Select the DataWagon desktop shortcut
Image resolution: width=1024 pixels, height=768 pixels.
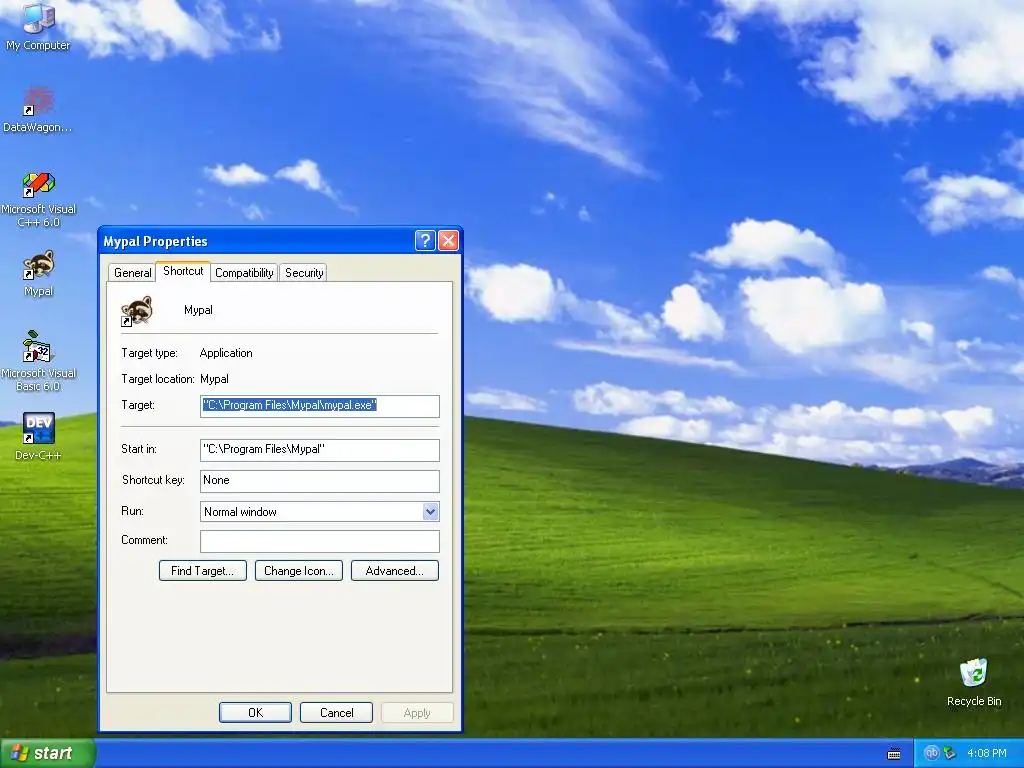pyautogui.click(x=38, y=110)
